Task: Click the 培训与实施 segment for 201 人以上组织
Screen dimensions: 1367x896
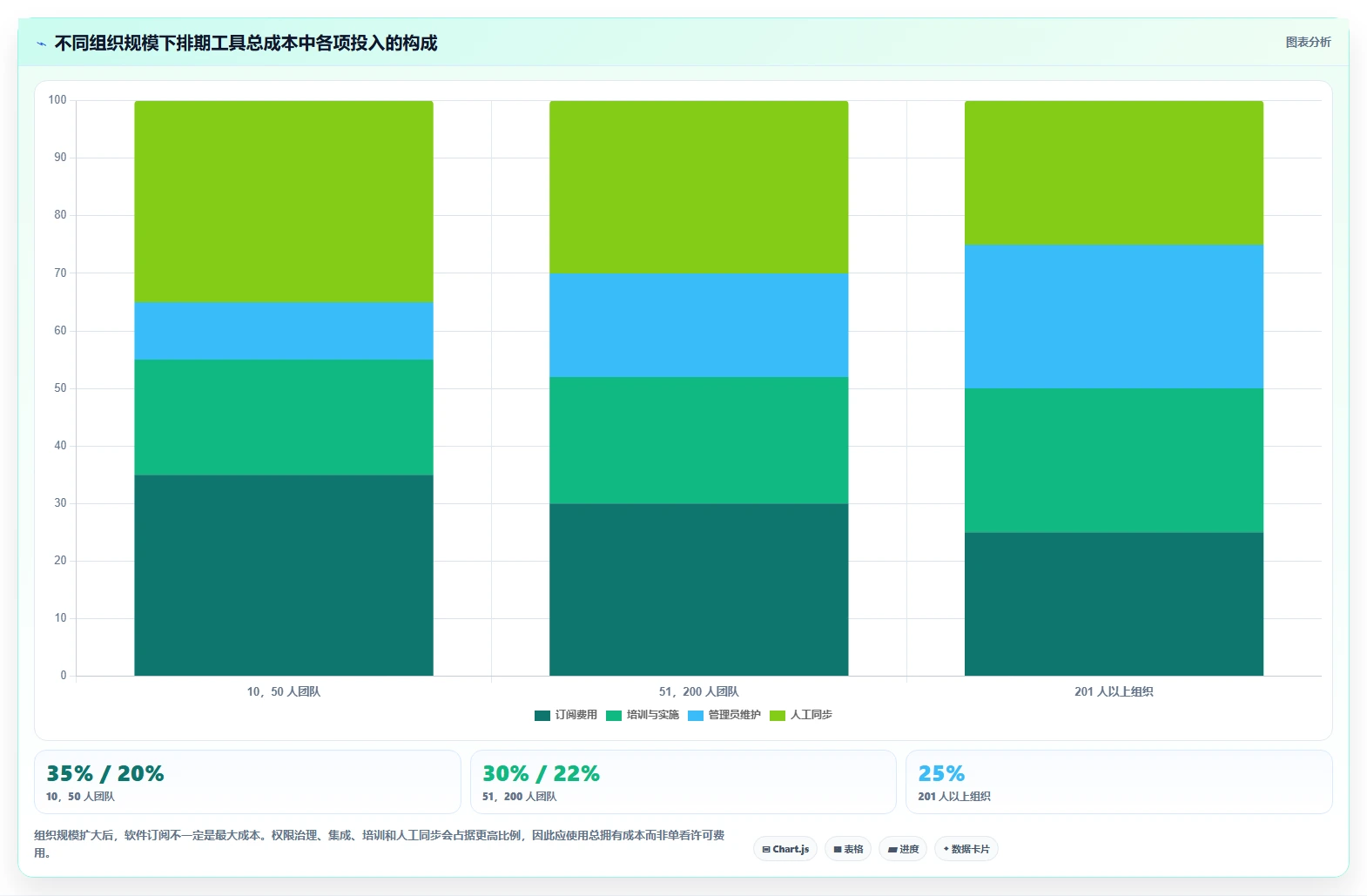Action: (1114, 461)
